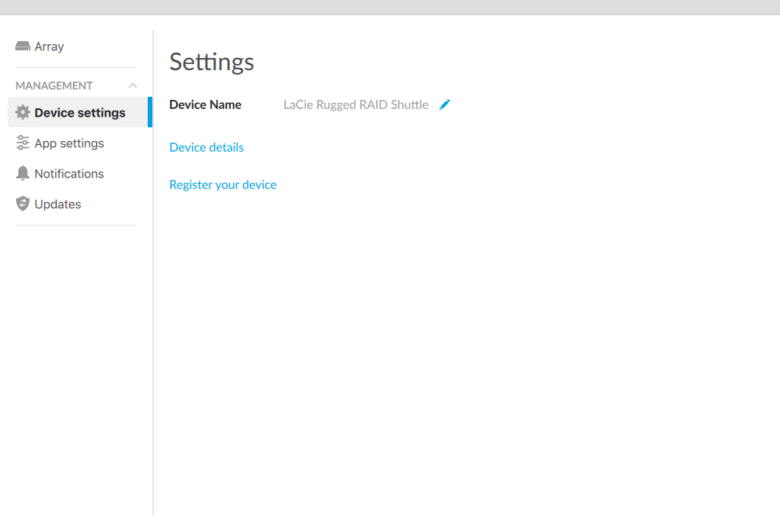The width and height of the screenshot is (780, 516).
Task: Open the Device details link
Action: point(206,147)
